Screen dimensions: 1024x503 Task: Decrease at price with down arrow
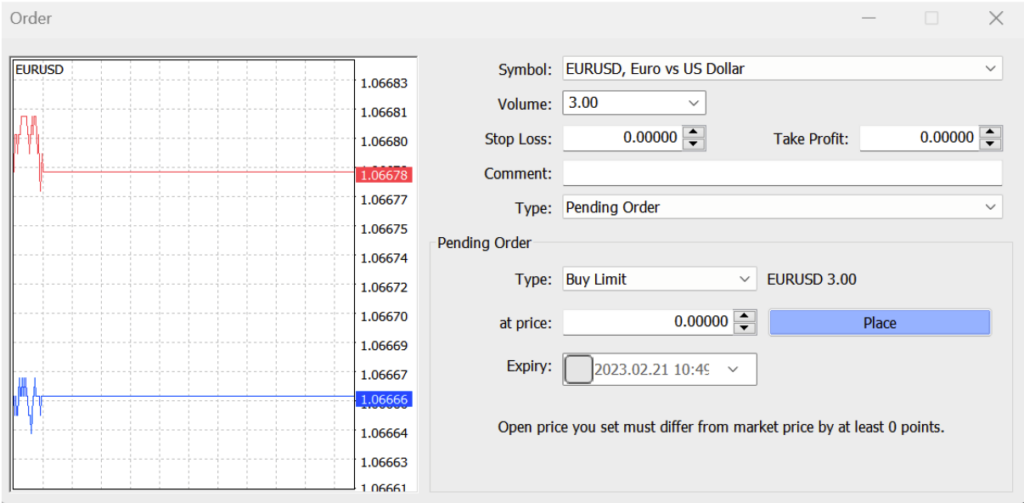click(745, 328)
